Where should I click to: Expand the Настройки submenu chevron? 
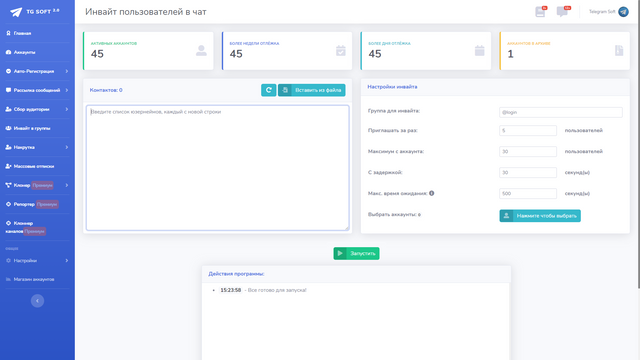(x=67, y=260)
